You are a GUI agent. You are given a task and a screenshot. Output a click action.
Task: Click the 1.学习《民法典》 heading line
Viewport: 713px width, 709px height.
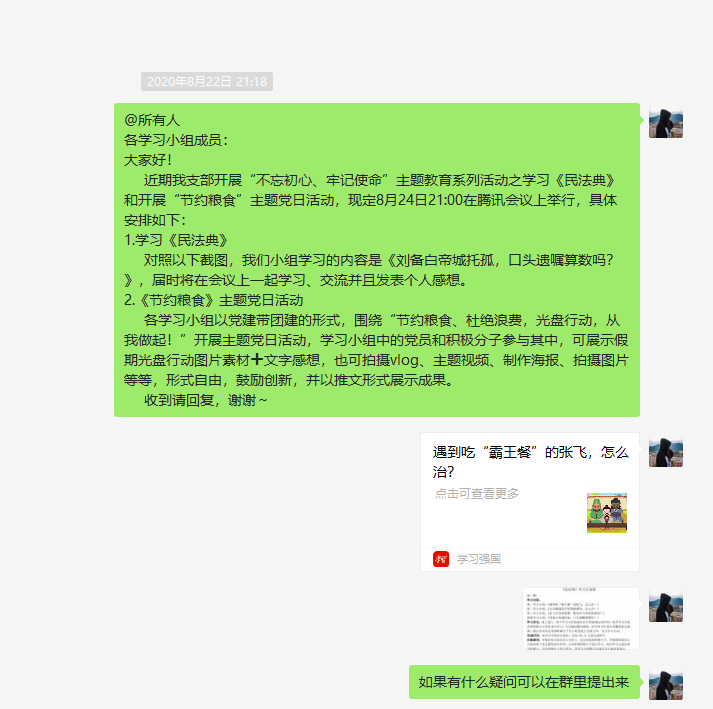click(176, 240)
